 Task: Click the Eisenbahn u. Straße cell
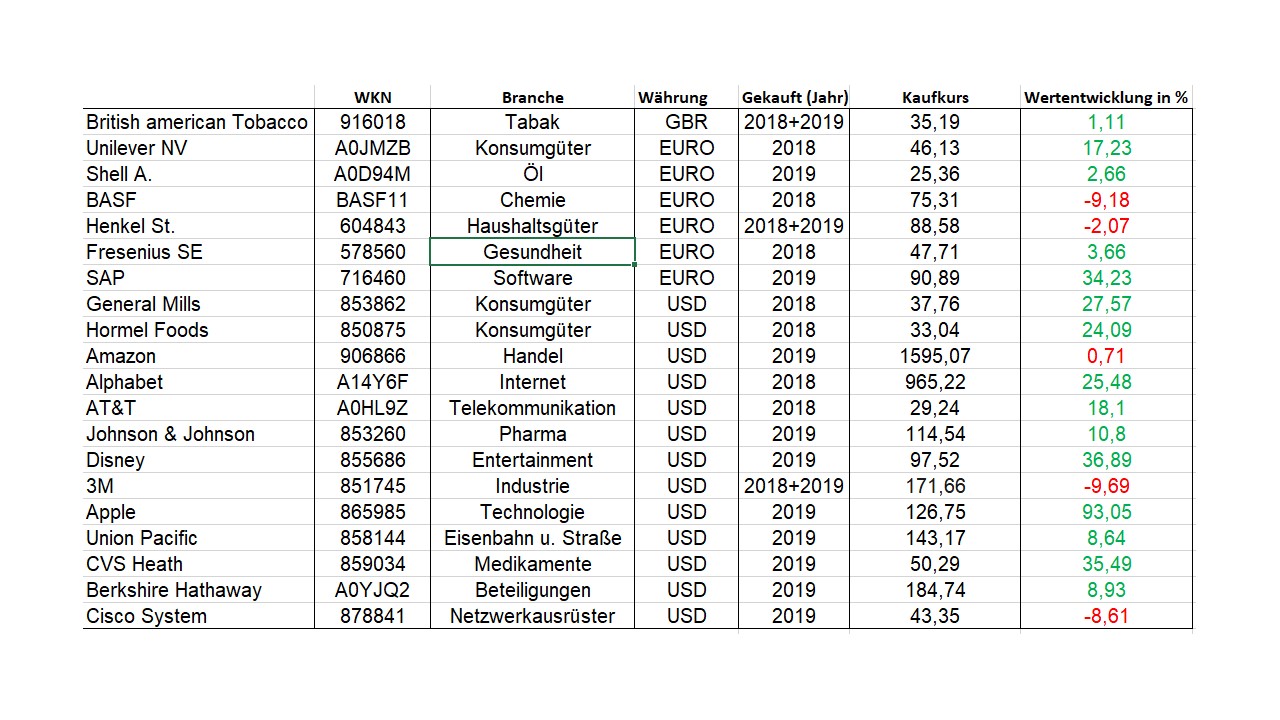(532, 538)
